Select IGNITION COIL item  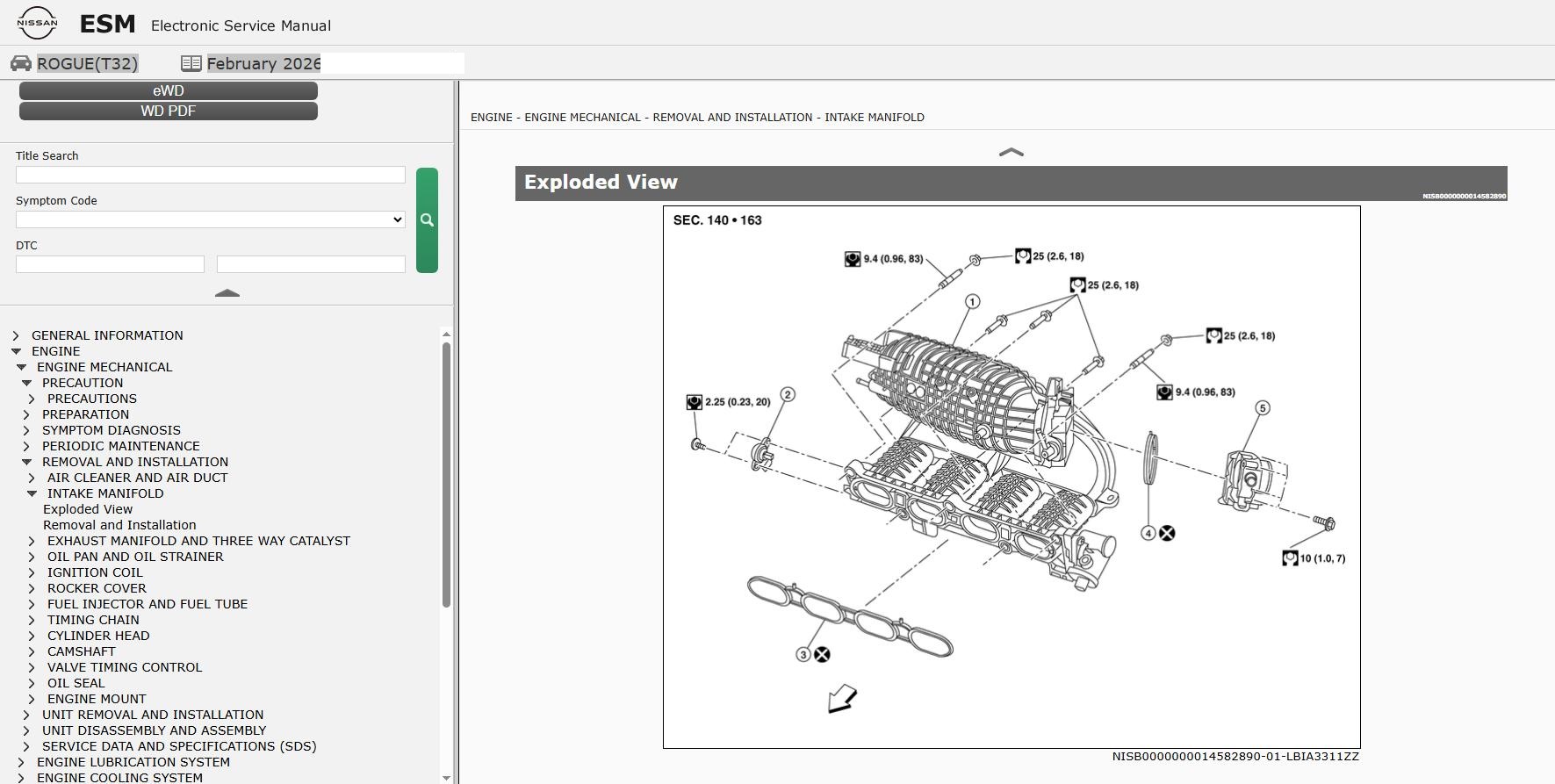pyautogui.click(x=95, y=572)
